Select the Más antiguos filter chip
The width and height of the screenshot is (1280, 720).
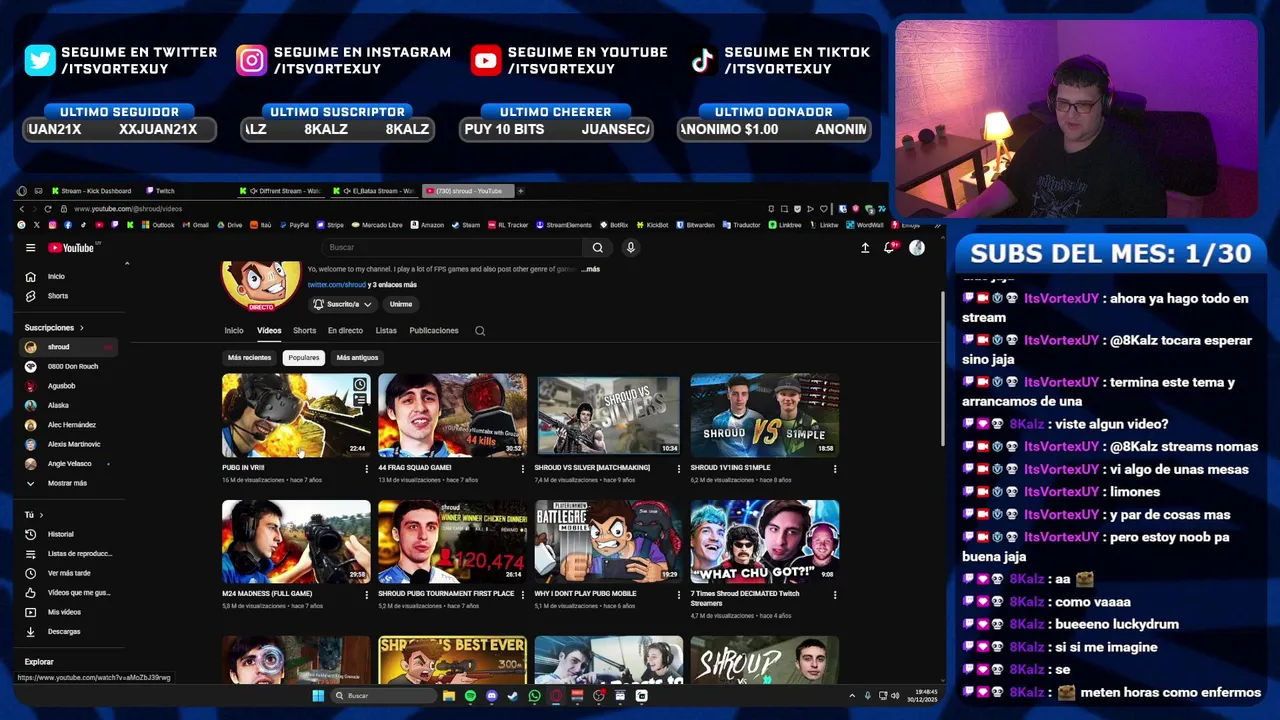point(357,358)
